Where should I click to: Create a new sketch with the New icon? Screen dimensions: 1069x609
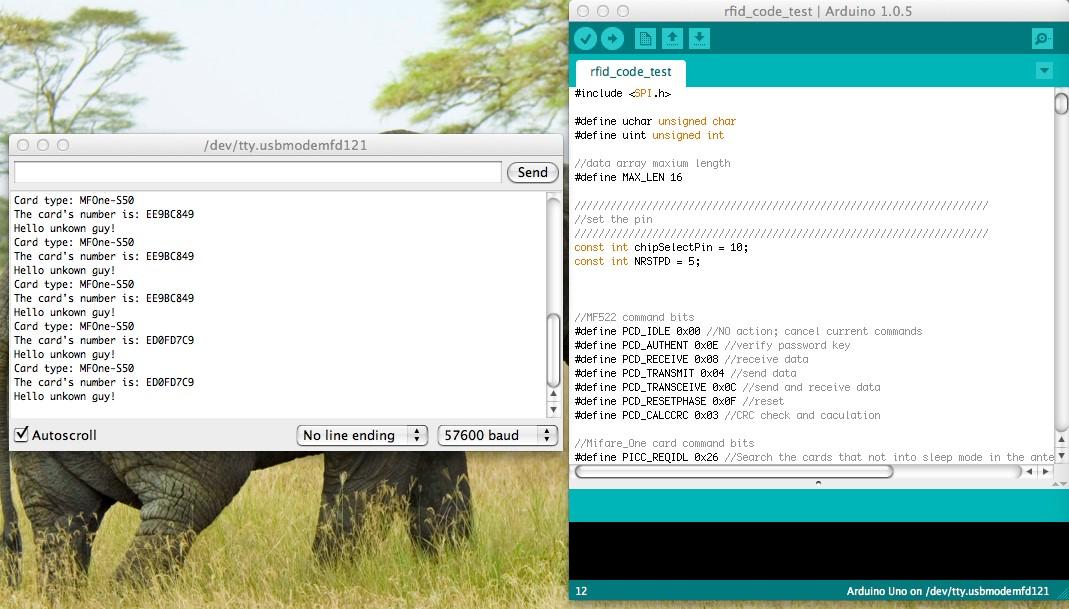point(645,39)
